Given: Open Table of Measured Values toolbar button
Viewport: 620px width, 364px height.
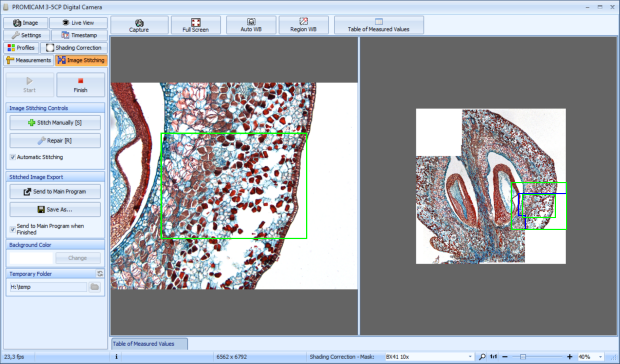Looking at the screenshot, I should pyautogui.click(x=379, y=25).
